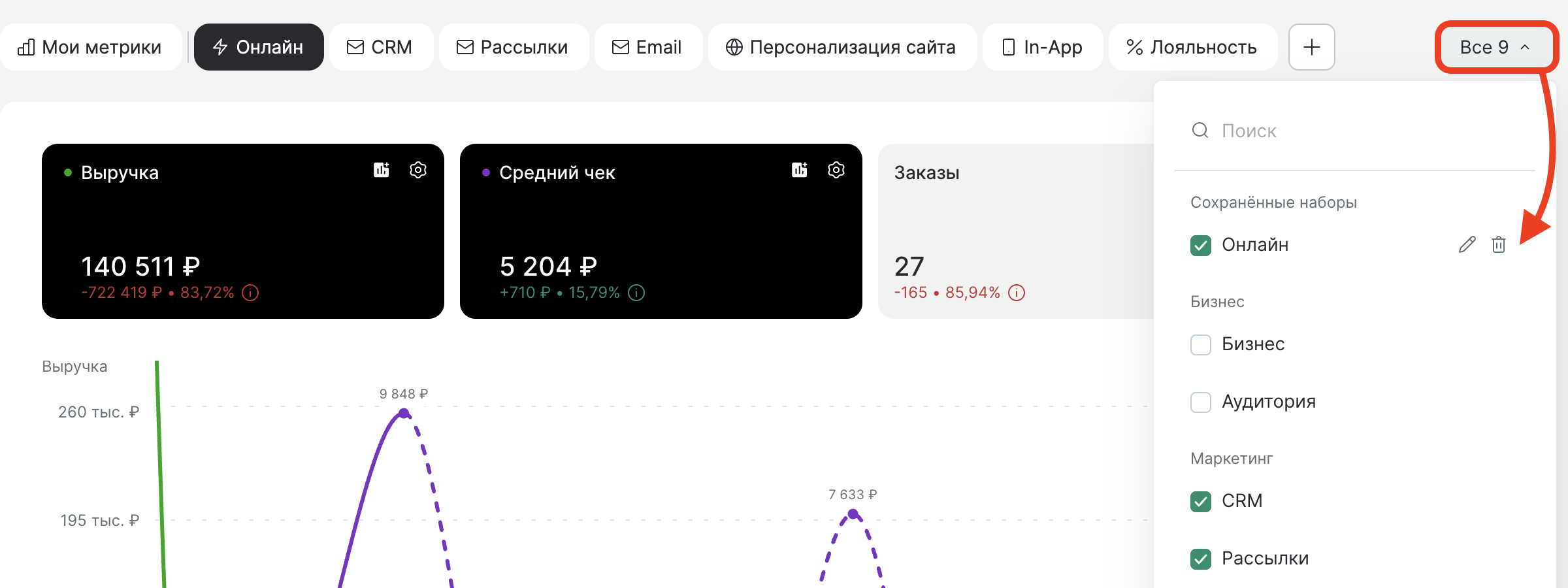Click the percent icon in Лояльность tab
This screenshot has height=588, width=1568.
[x=1135, y=47]
